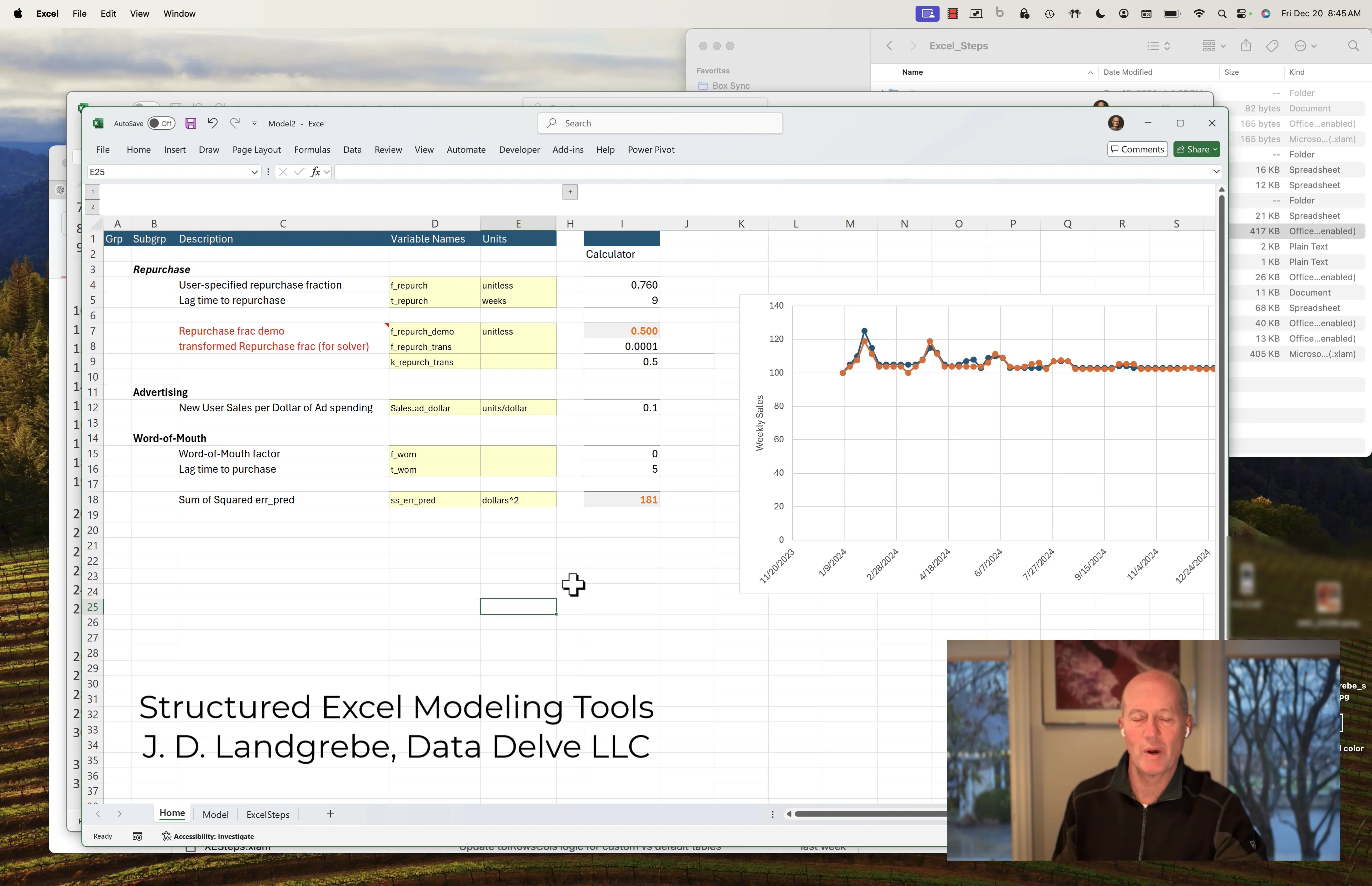Screen dimensions: 1372x886
Task: Go back in the Finder window
Action: 889,45
